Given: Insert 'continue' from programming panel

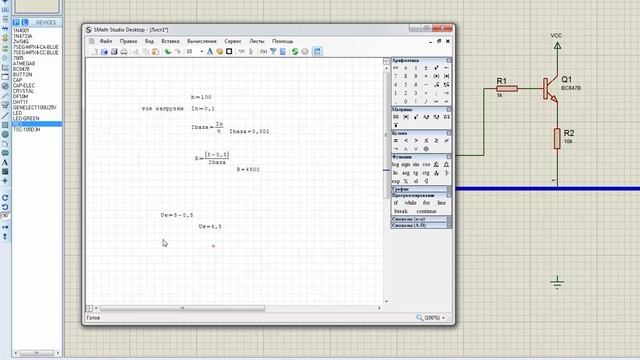Looking at the screenshot, I should click(x=427, y=211).
